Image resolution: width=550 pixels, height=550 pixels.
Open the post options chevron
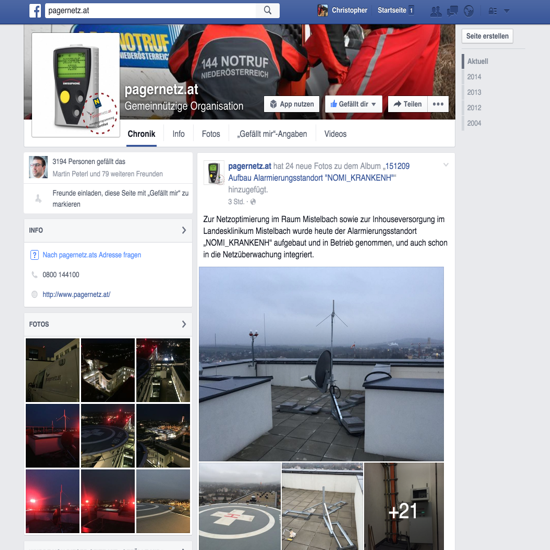[x=446, y=165]
